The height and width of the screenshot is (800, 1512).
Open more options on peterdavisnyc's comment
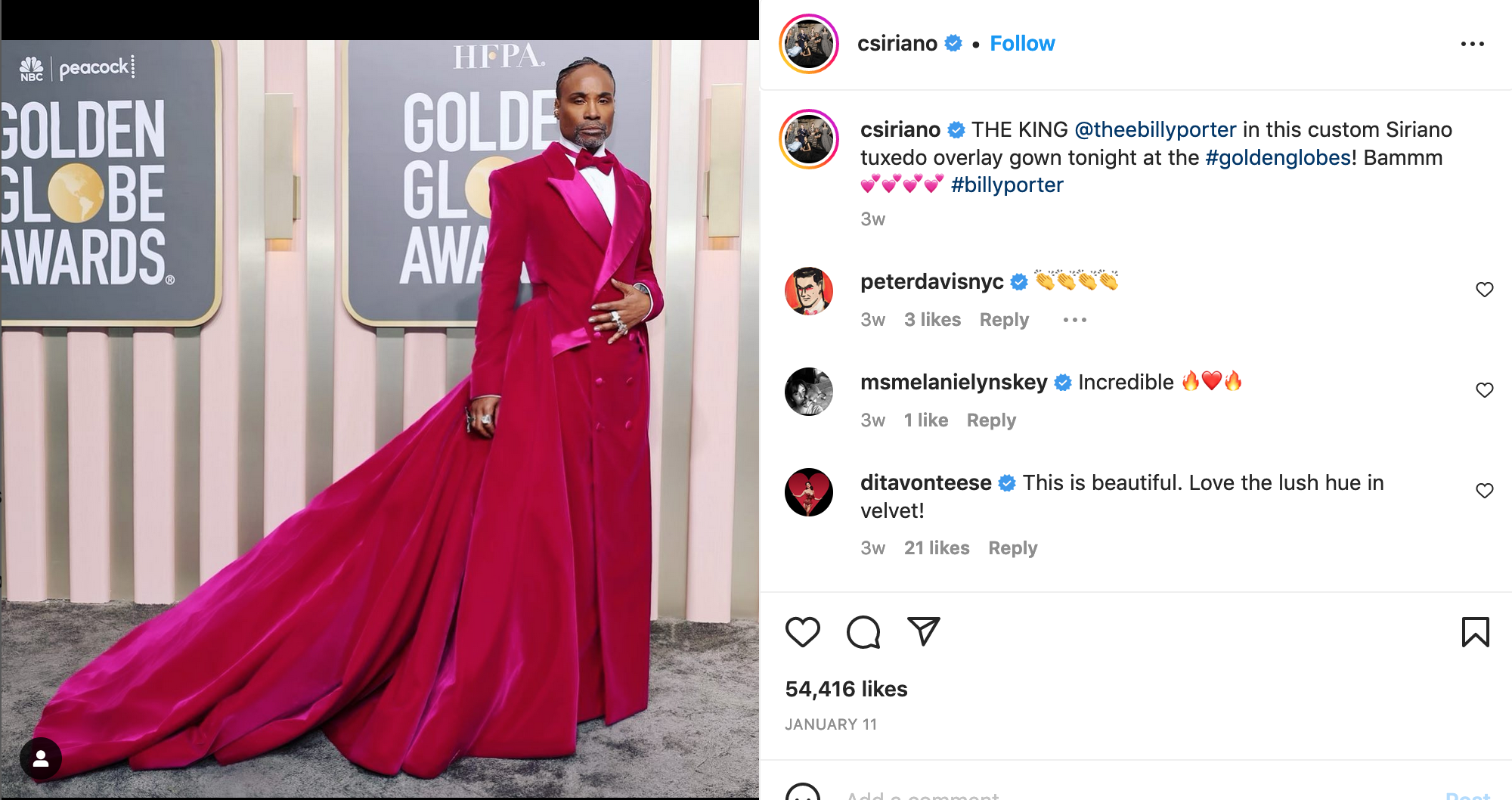pyautogui.click(x=1074, y=320)
